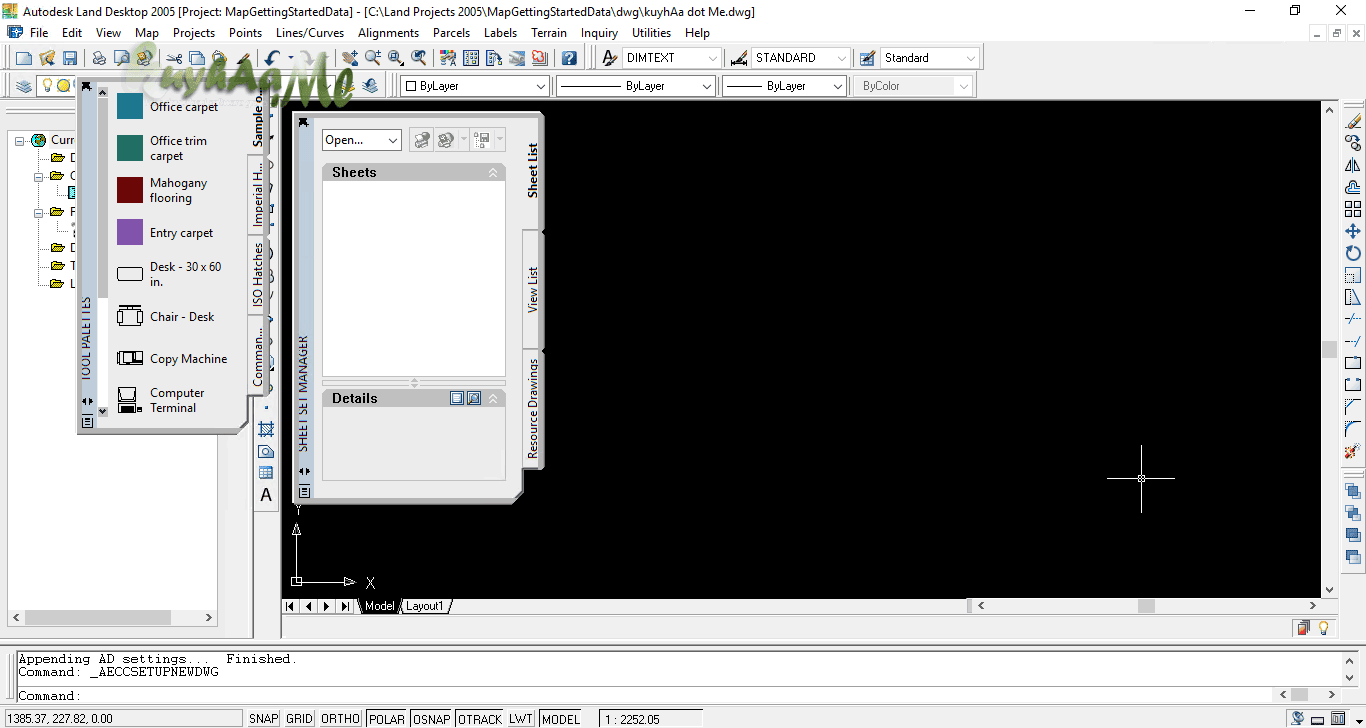Toggle OTRACK in status bar
This screenshot has width=1366, height=728.
tap(480, 719)
